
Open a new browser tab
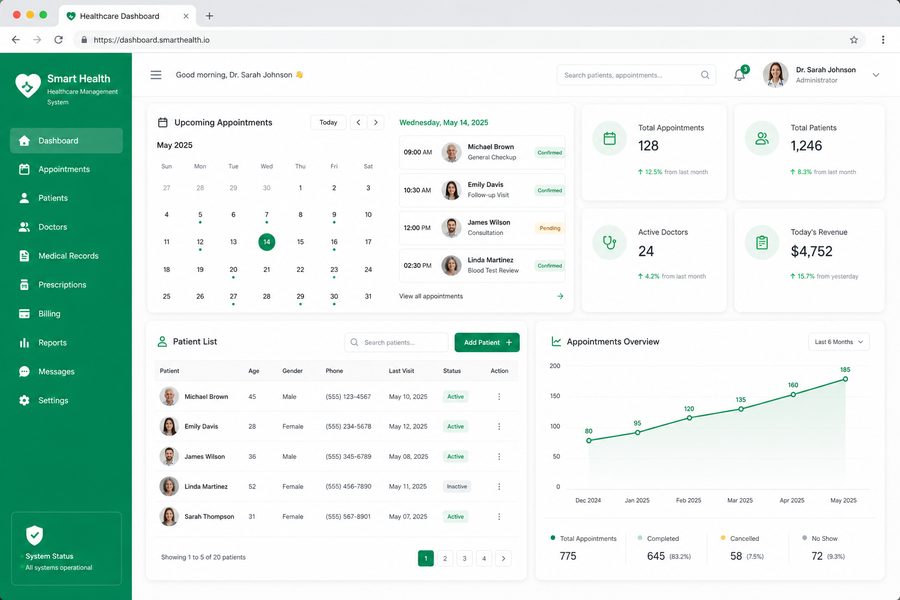[210, 16]
